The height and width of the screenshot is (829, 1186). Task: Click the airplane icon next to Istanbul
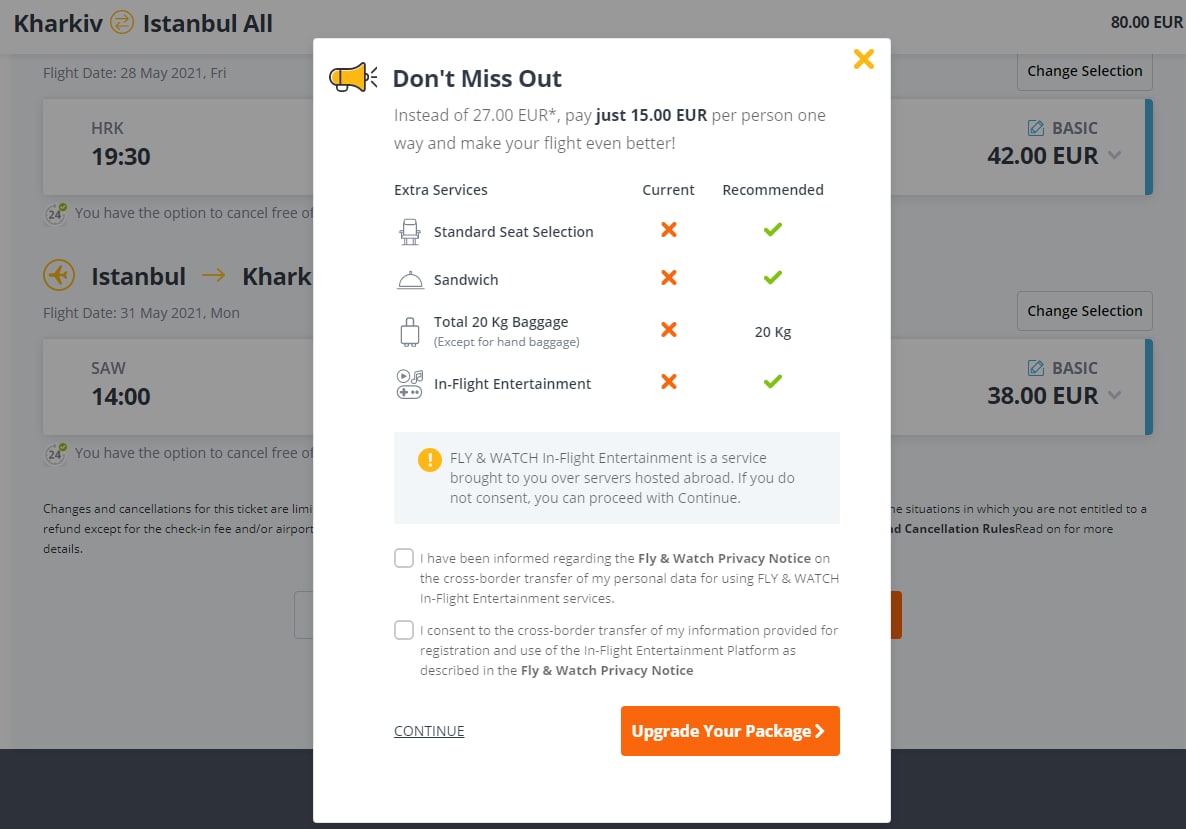pos(59,275)
